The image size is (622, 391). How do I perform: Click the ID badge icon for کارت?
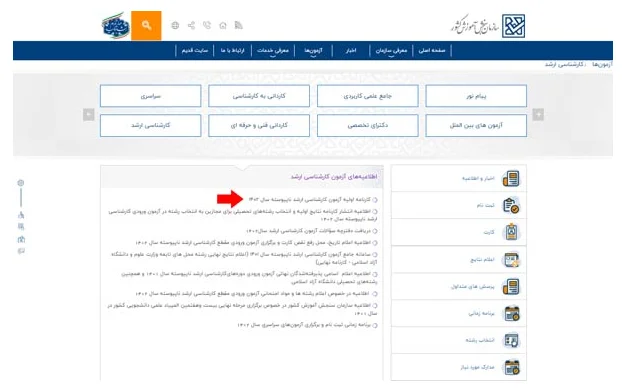[x=511, y=232]
